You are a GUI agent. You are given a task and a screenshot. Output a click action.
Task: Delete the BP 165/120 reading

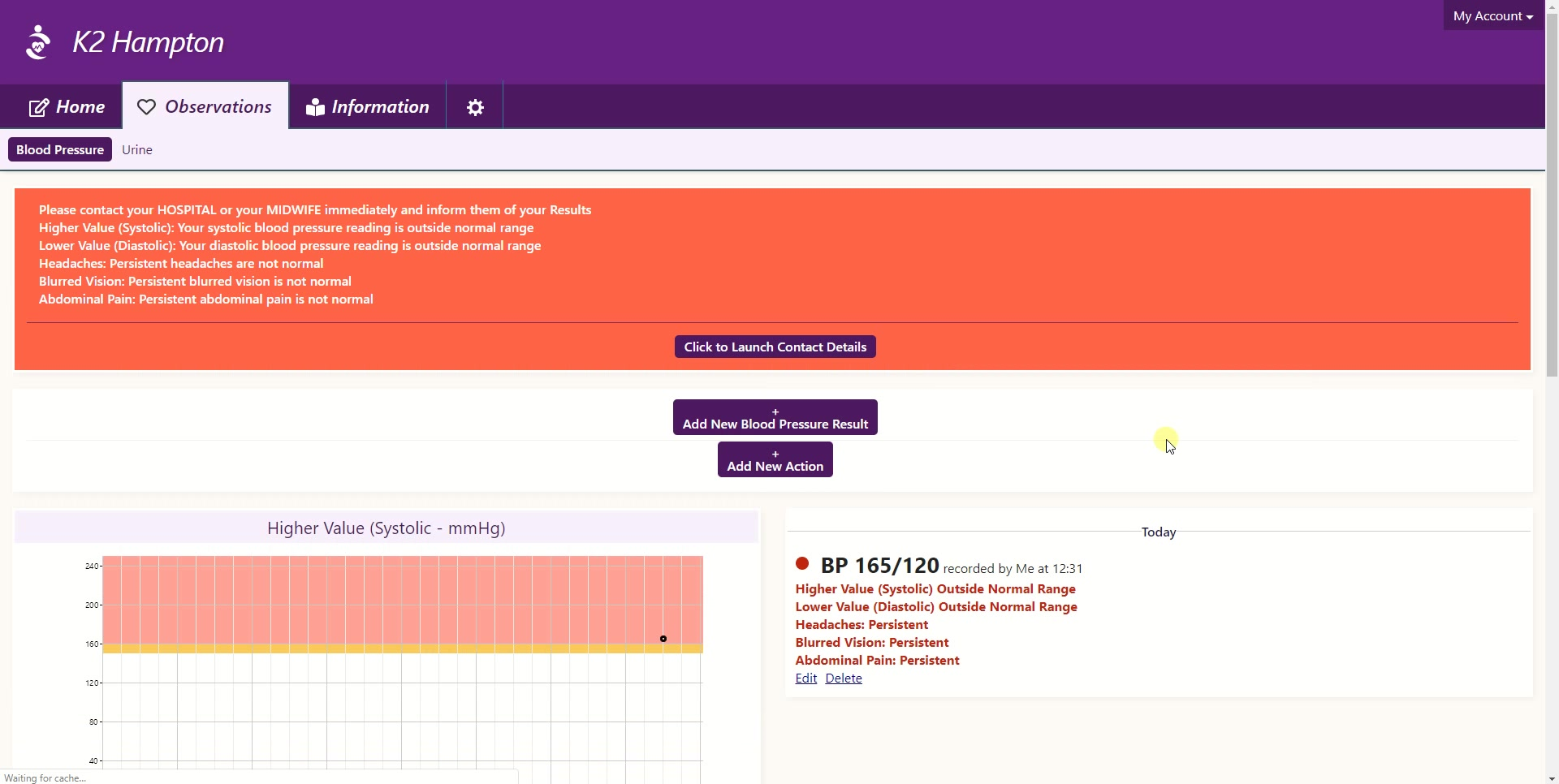844,678
